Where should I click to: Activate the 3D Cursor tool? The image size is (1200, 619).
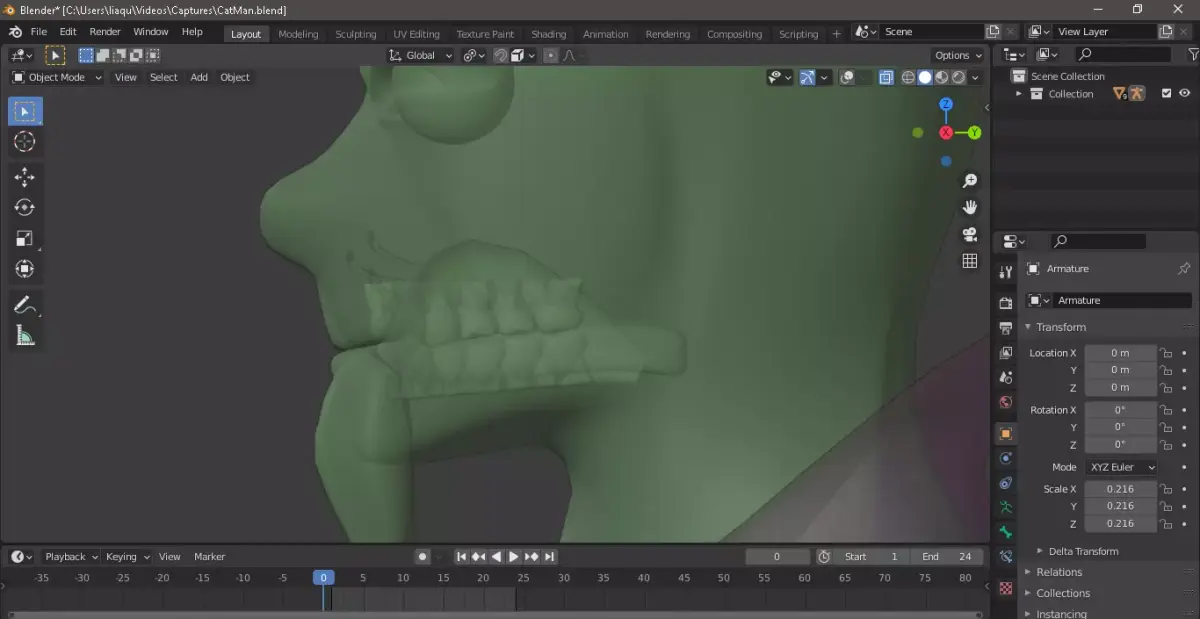click(x=25, y=142)
